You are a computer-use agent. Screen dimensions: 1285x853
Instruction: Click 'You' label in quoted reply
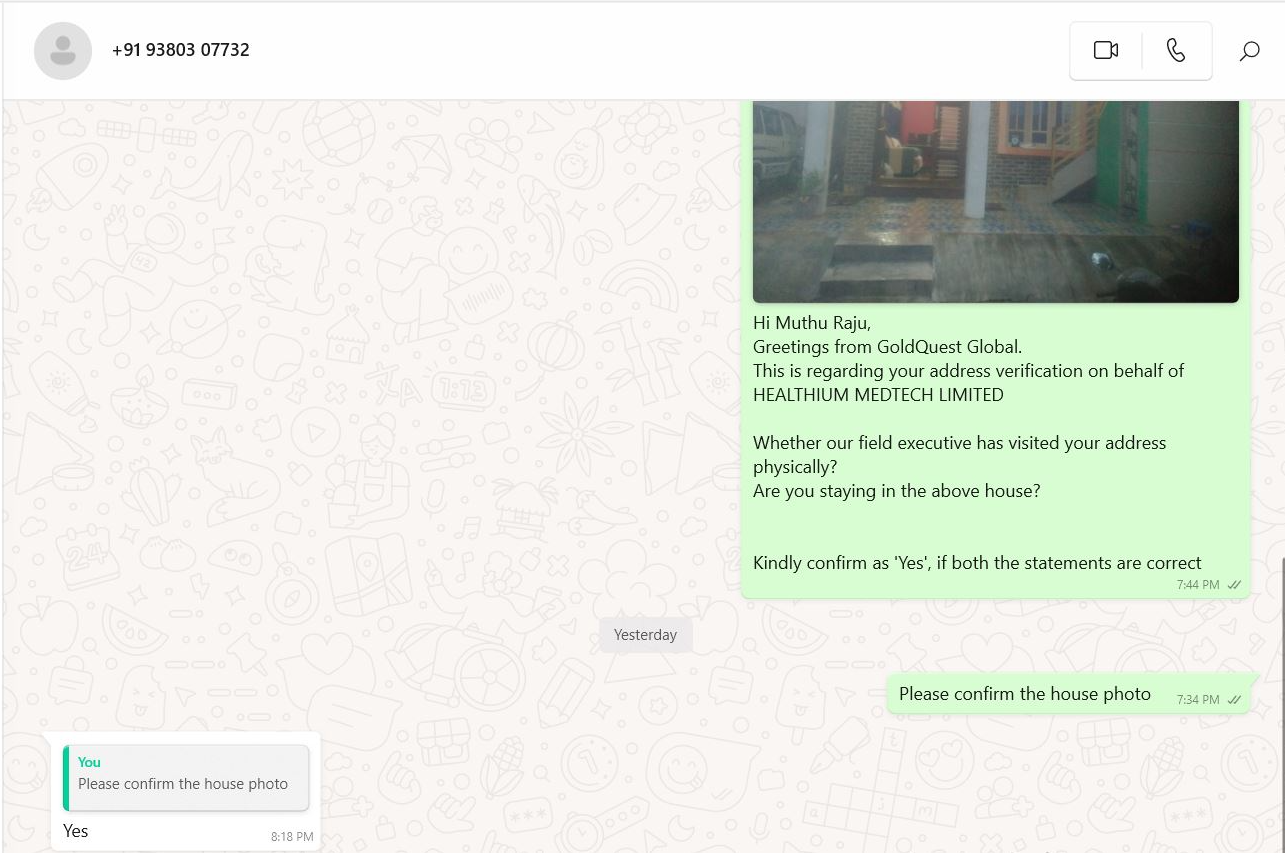point(89,762)
